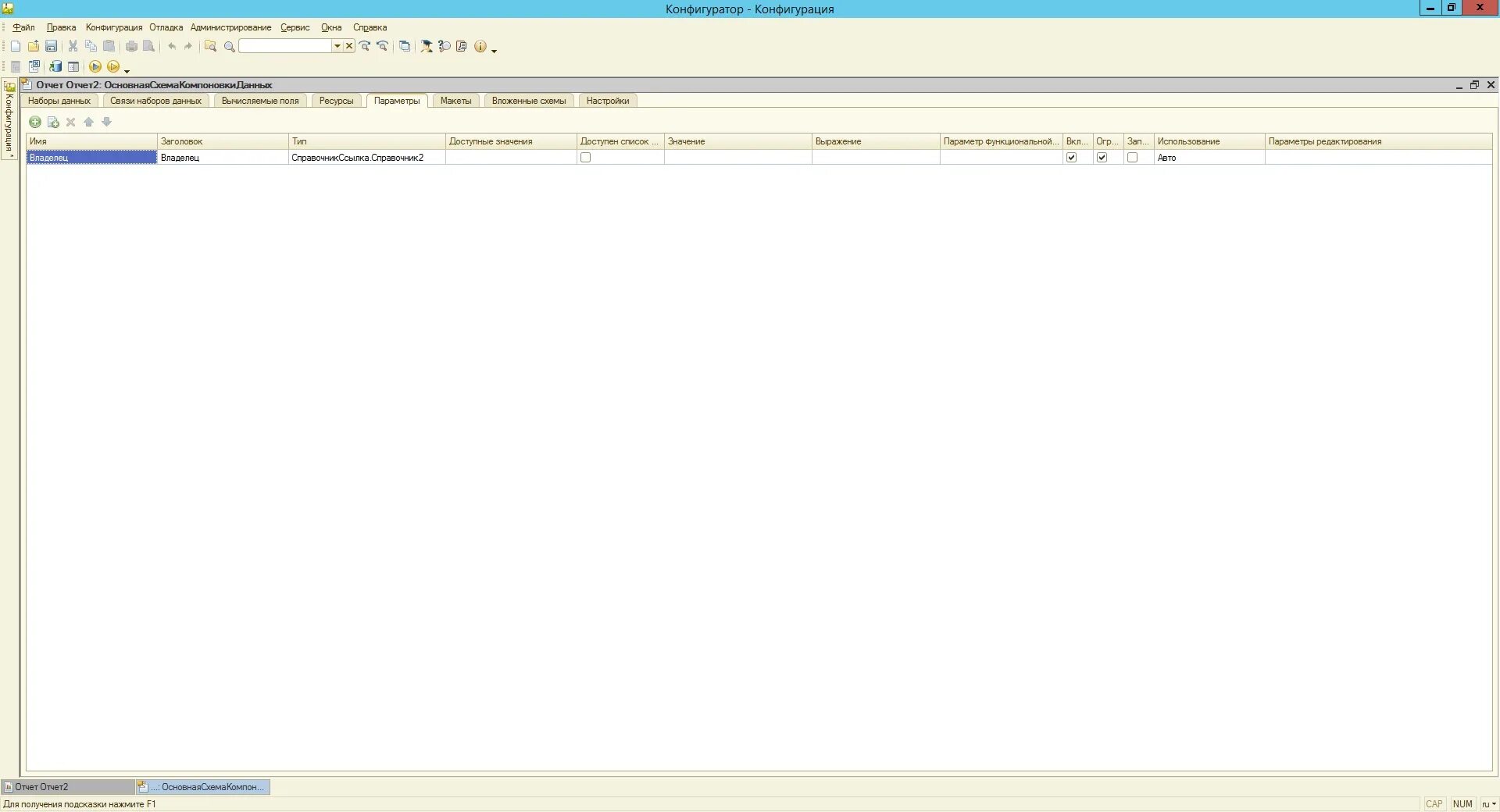Clear the search field with X button

[349, 46]
